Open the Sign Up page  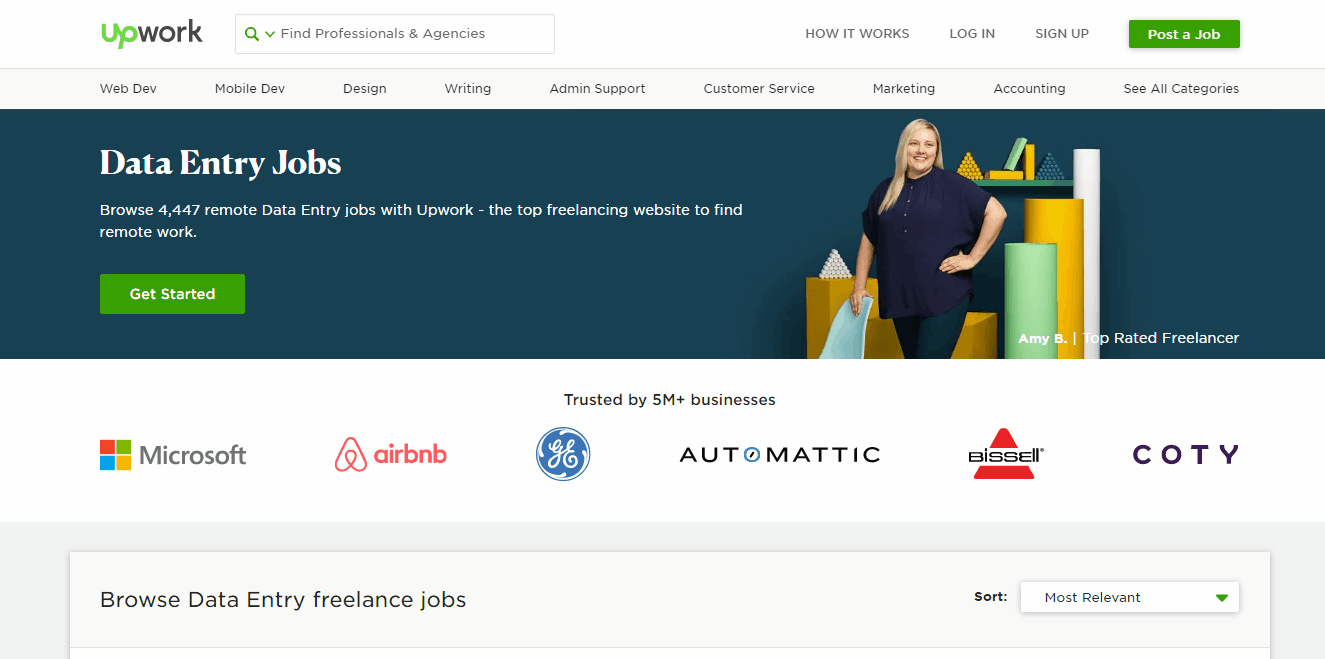pos(1061,33)
